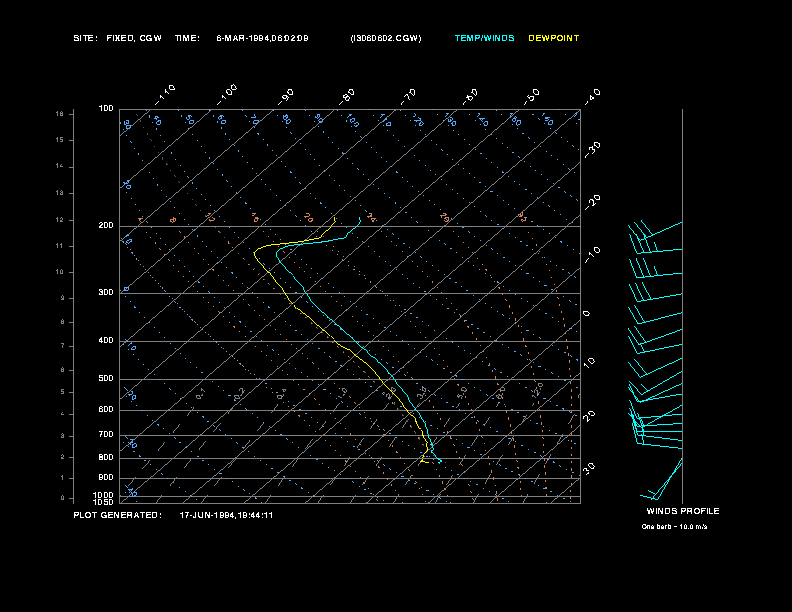Click the '-70' isotherm label at top

[409, 96]
